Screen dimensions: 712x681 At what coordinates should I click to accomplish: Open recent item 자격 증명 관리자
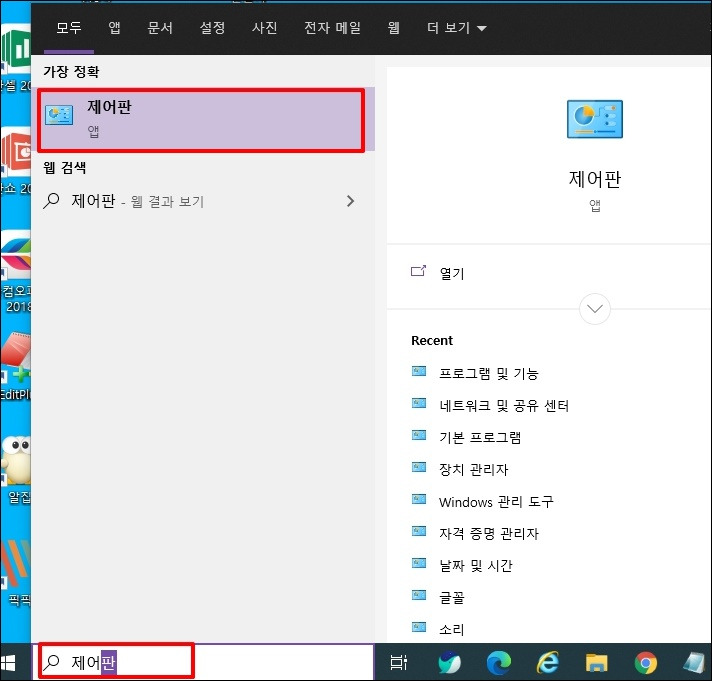489,533
